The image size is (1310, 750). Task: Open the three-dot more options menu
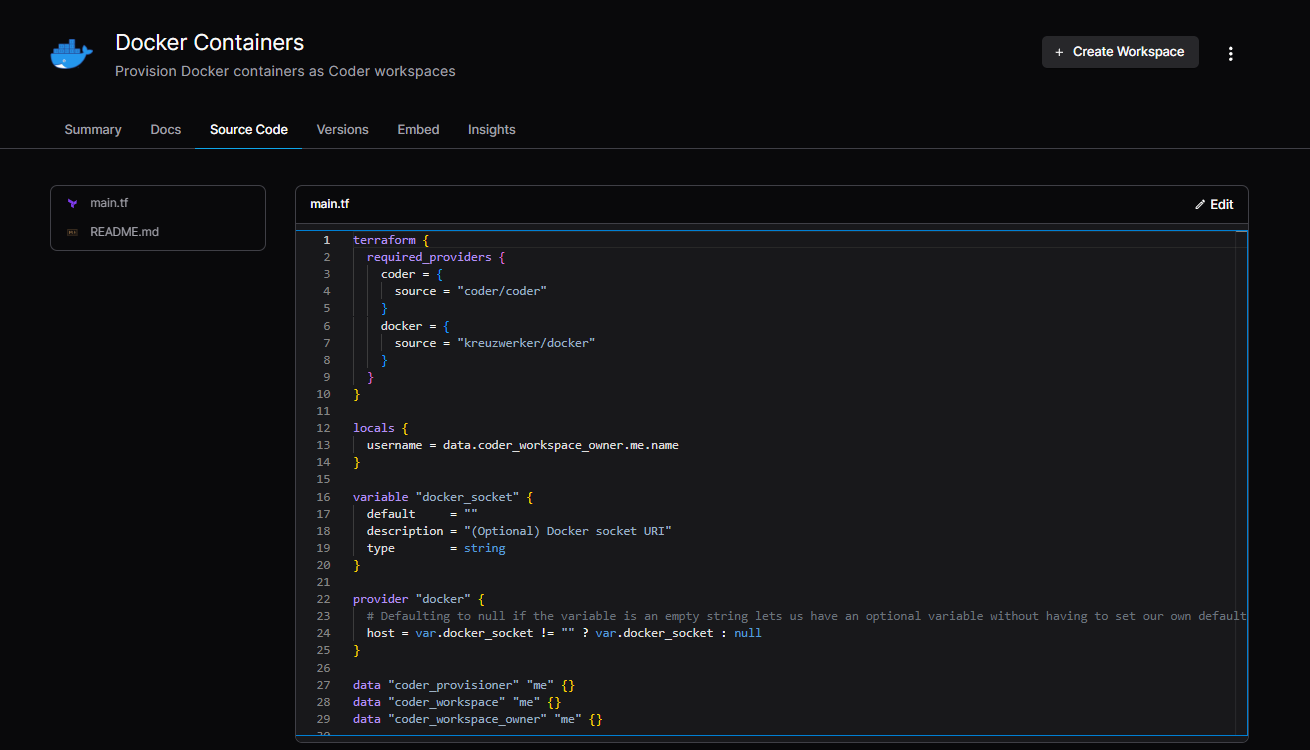coord(1231,53)
